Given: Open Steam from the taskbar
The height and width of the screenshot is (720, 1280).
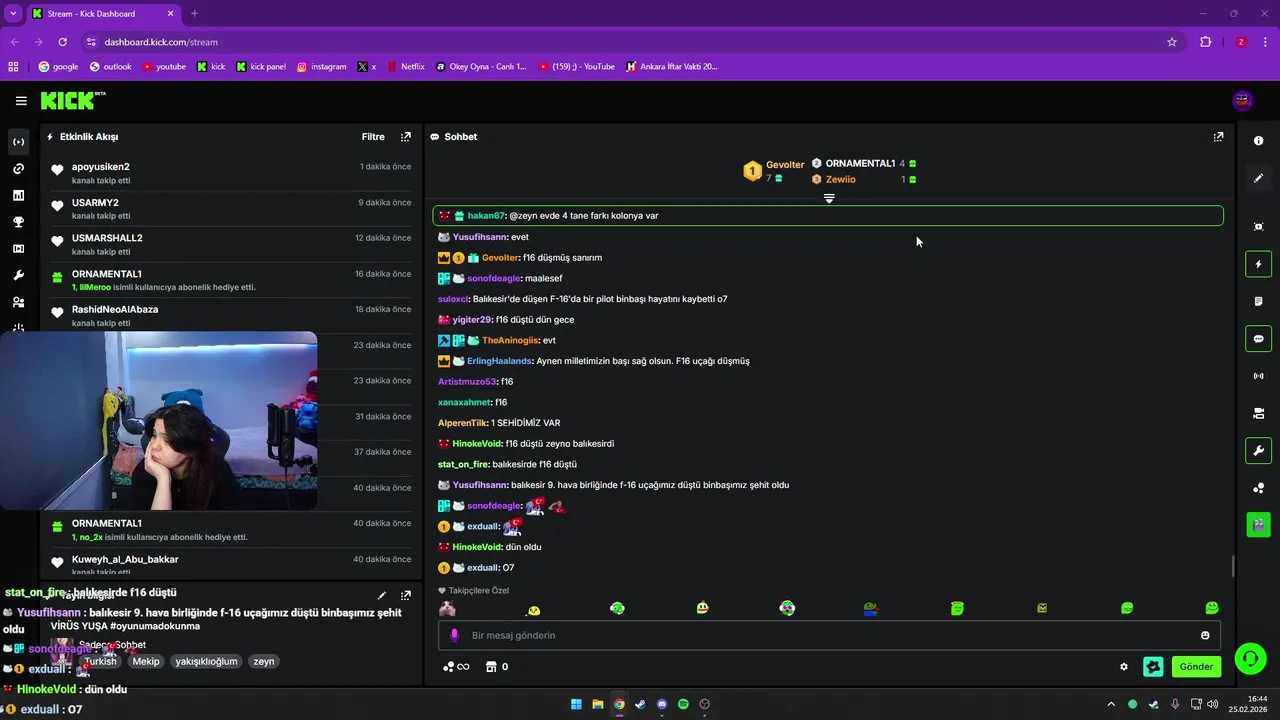Looking at the screenshot, I should [x=640, y=704].
